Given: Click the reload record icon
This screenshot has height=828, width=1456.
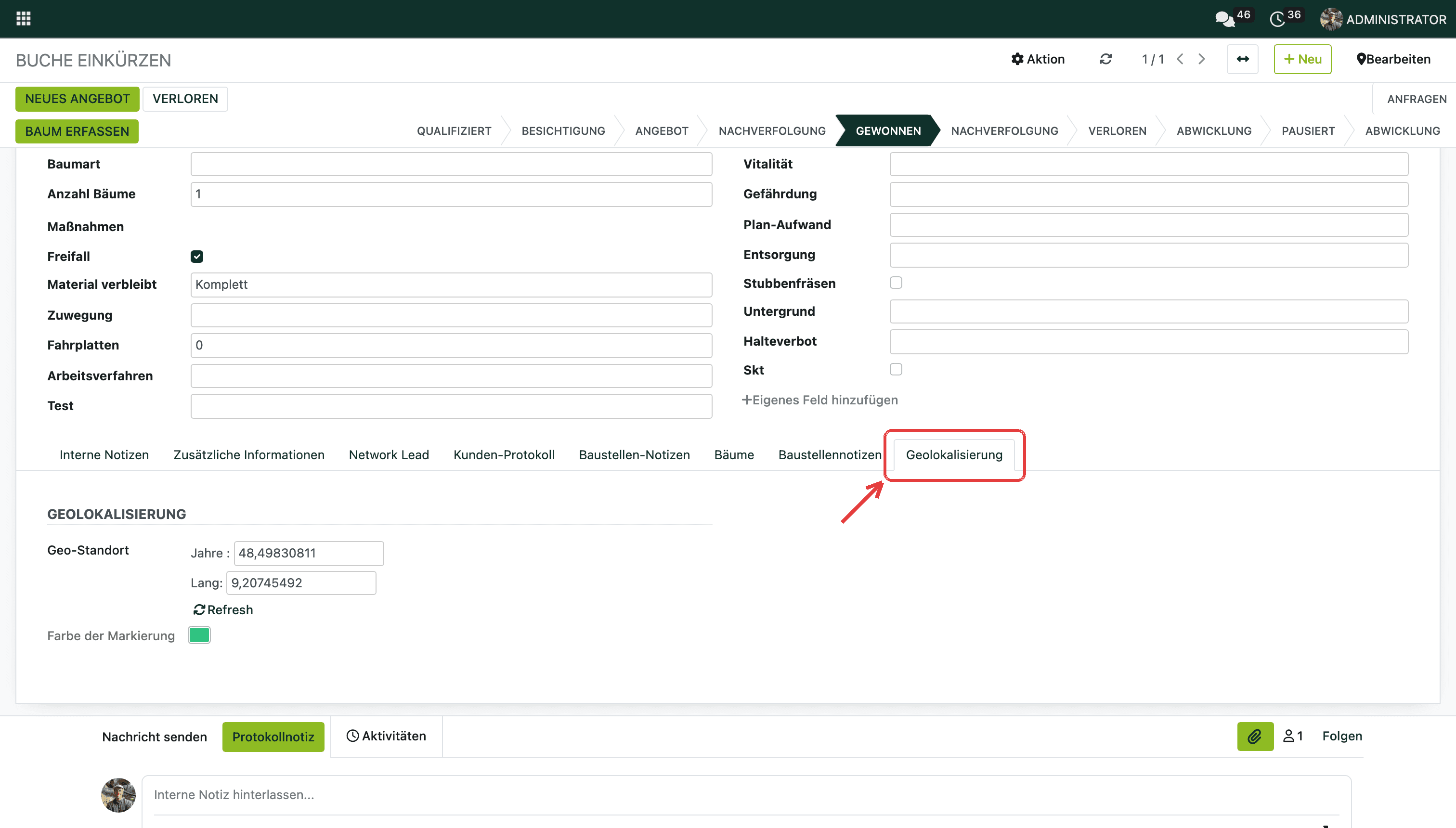Looking at the screenshot, I should tap(1105, 59).
